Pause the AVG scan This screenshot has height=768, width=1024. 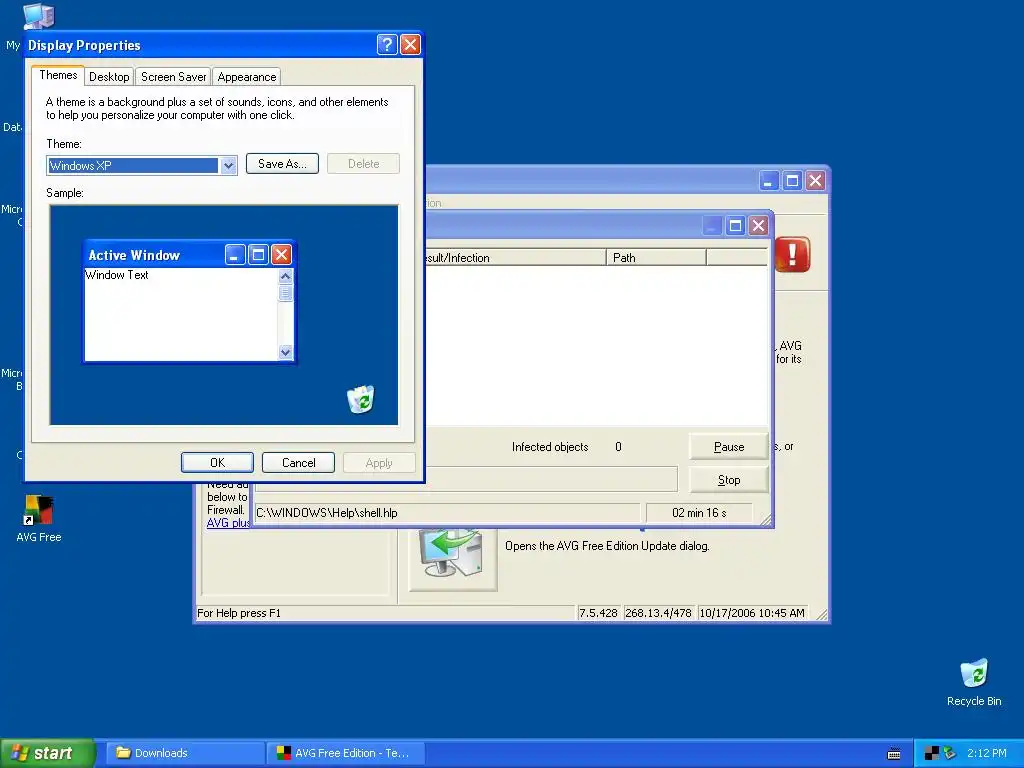pos(729,447)
